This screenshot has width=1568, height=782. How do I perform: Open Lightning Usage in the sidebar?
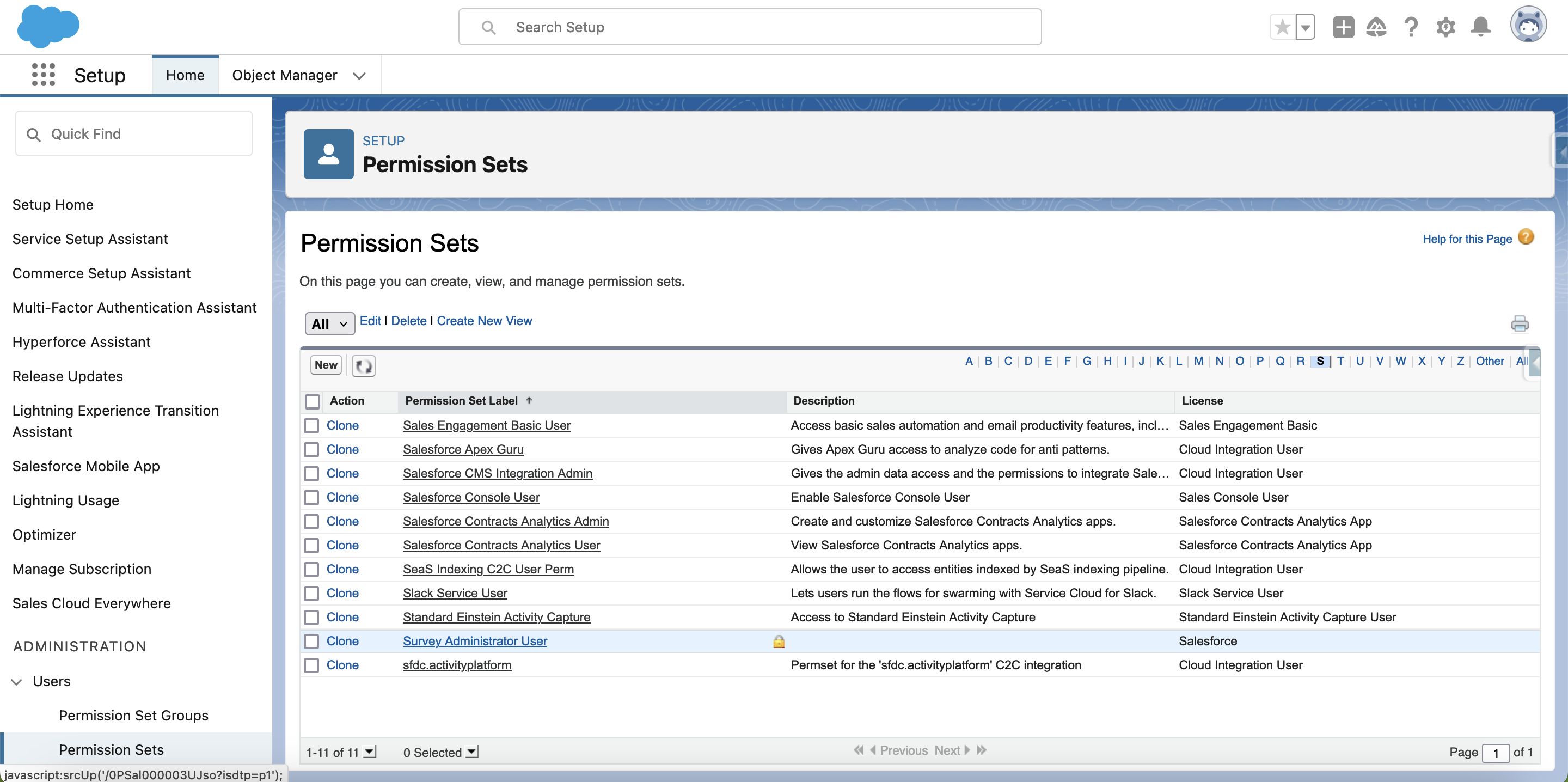click(x=66, y=500)
